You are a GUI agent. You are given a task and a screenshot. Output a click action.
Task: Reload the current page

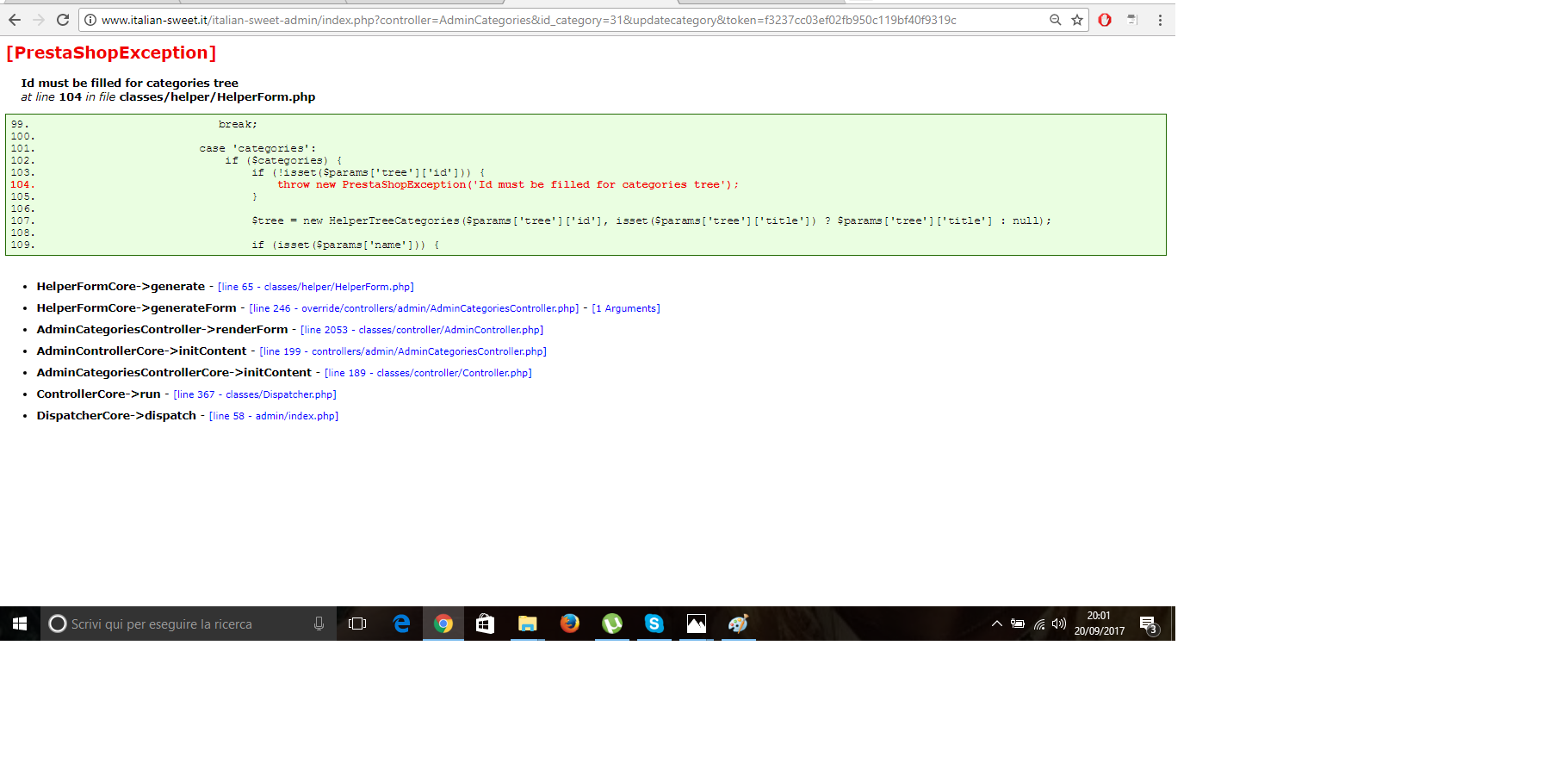[x=63, y=20]
